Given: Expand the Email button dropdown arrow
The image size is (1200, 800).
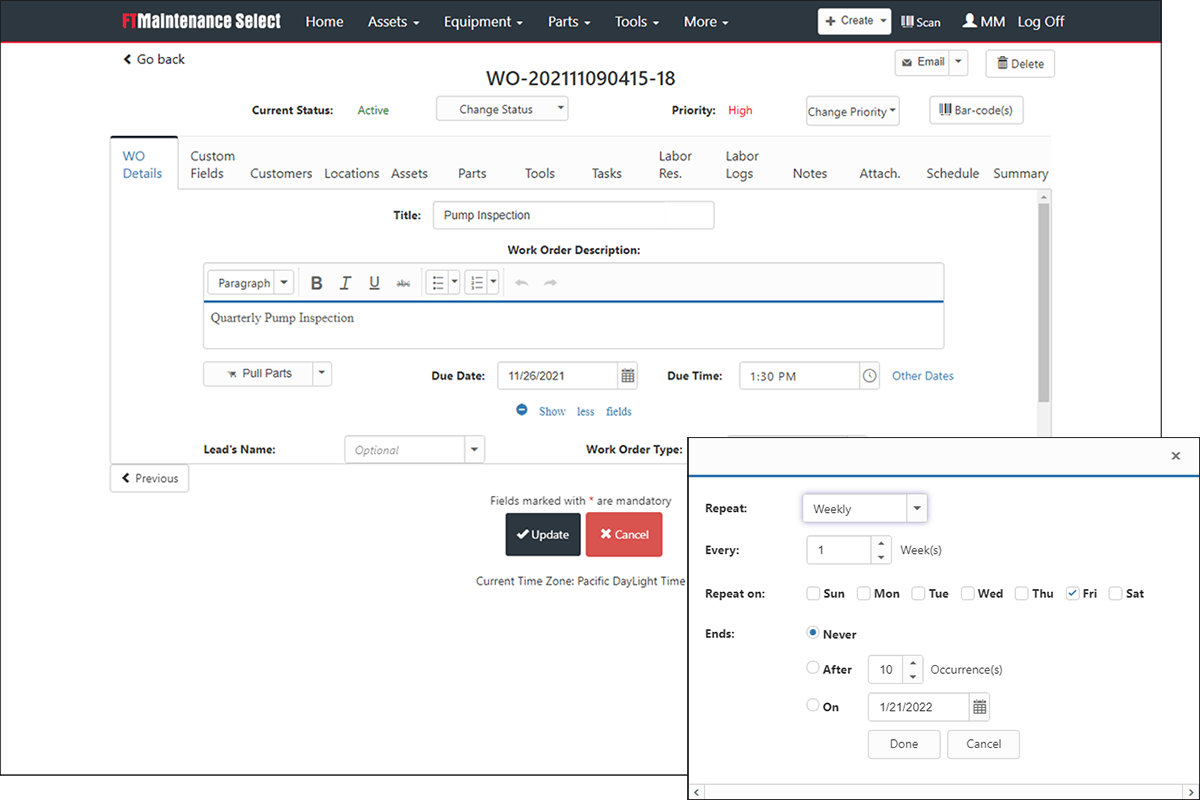Looking at the screenshot, I should (959, 62).
